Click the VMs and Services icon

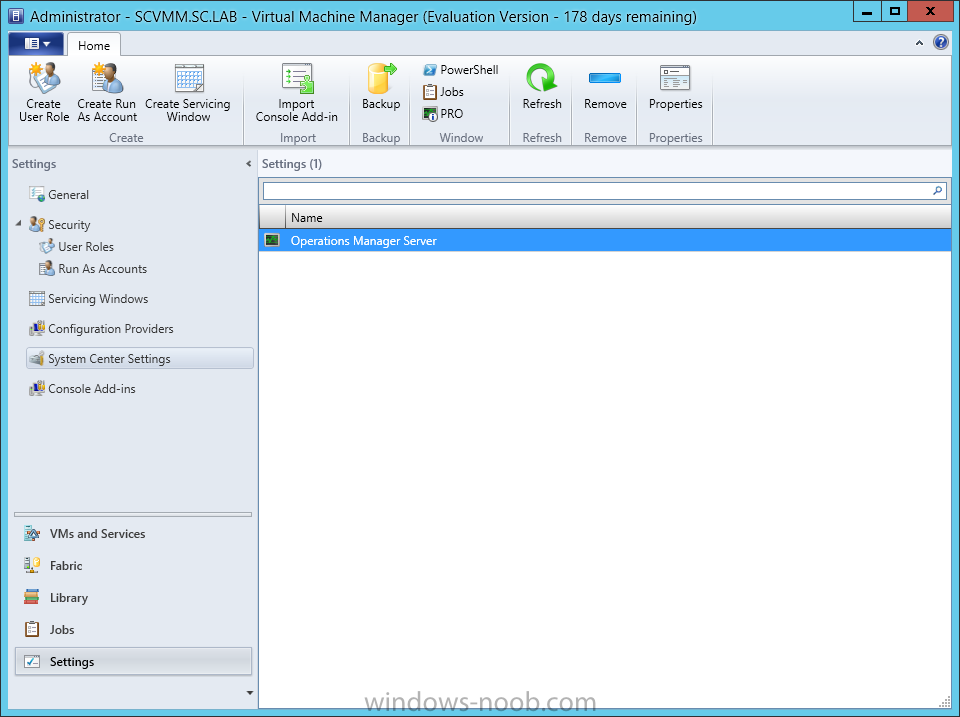click(x=32, y=533)
